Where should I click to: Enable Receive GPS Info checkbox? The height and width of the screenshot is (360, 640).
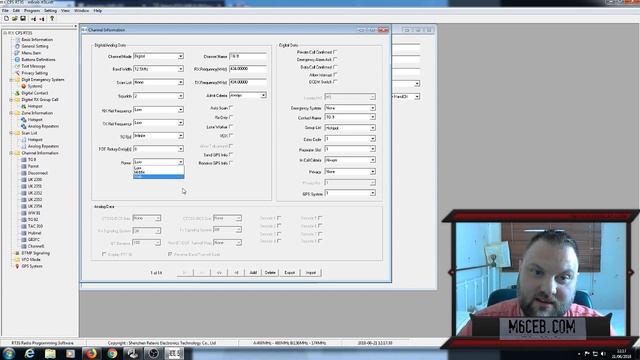click(231, 163)
